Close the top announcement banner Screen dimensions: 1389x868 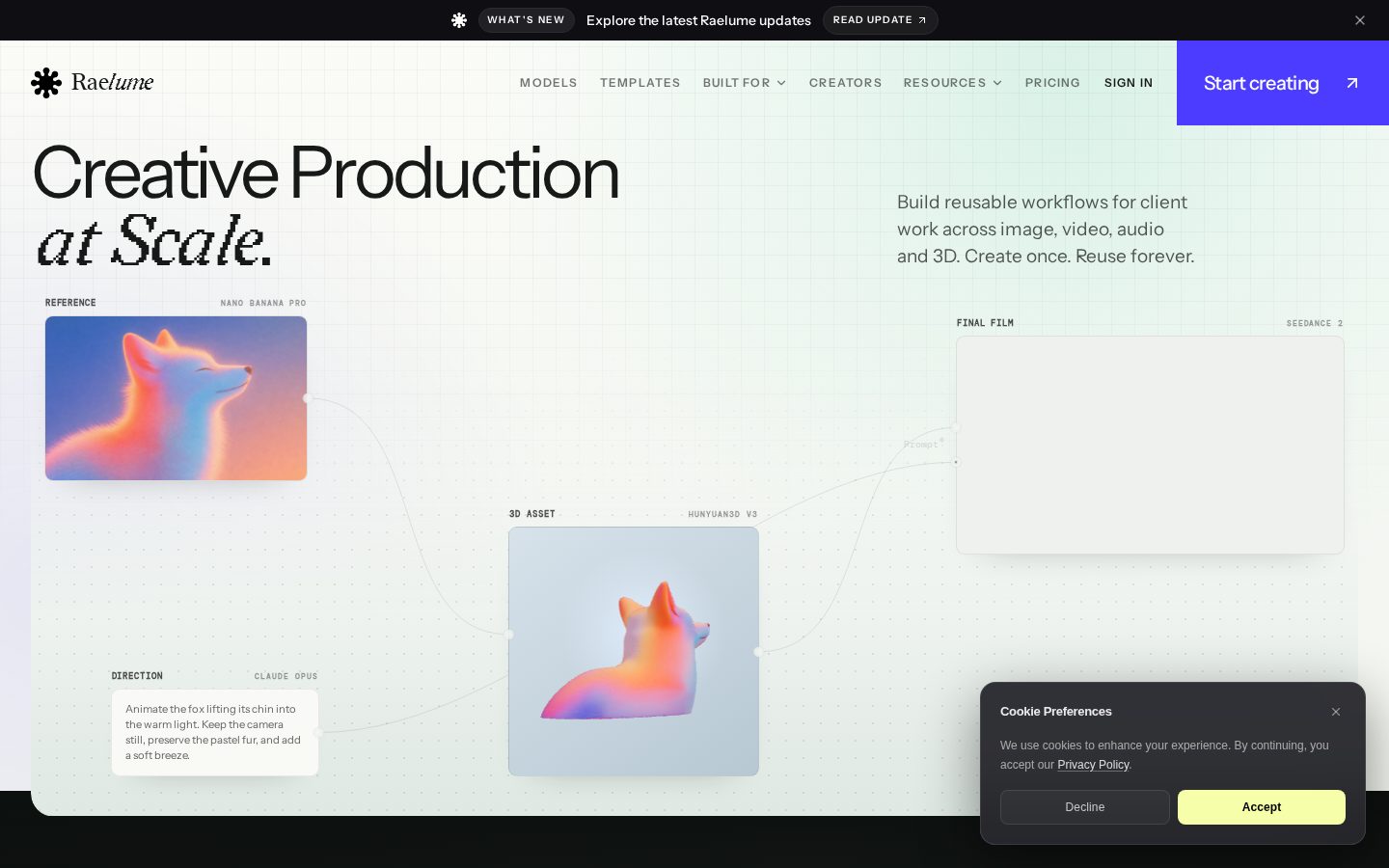(x=1360, y=20)
